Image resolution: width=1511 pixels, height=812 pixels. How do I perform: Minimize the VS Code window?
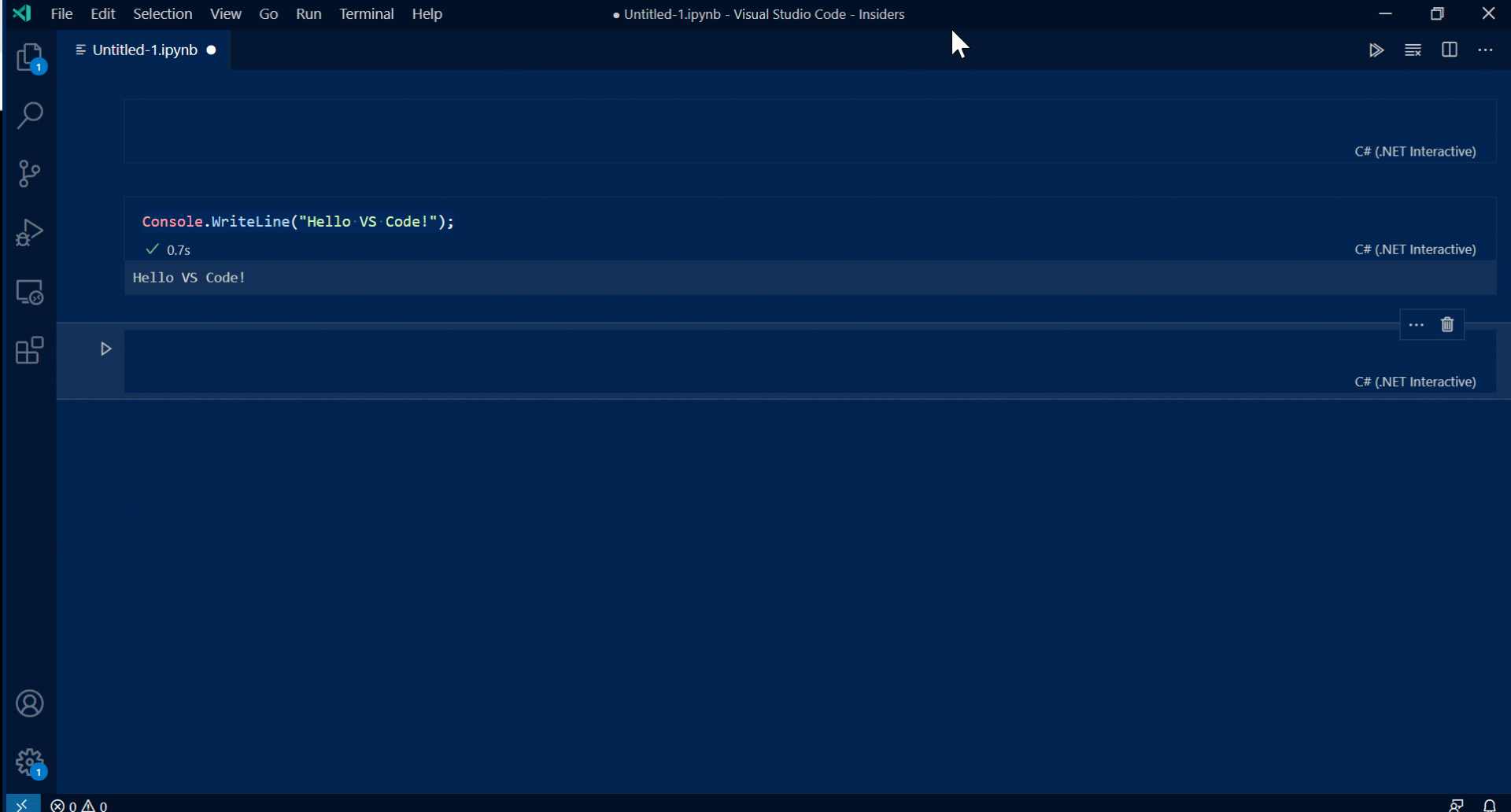pos(1386,13)
